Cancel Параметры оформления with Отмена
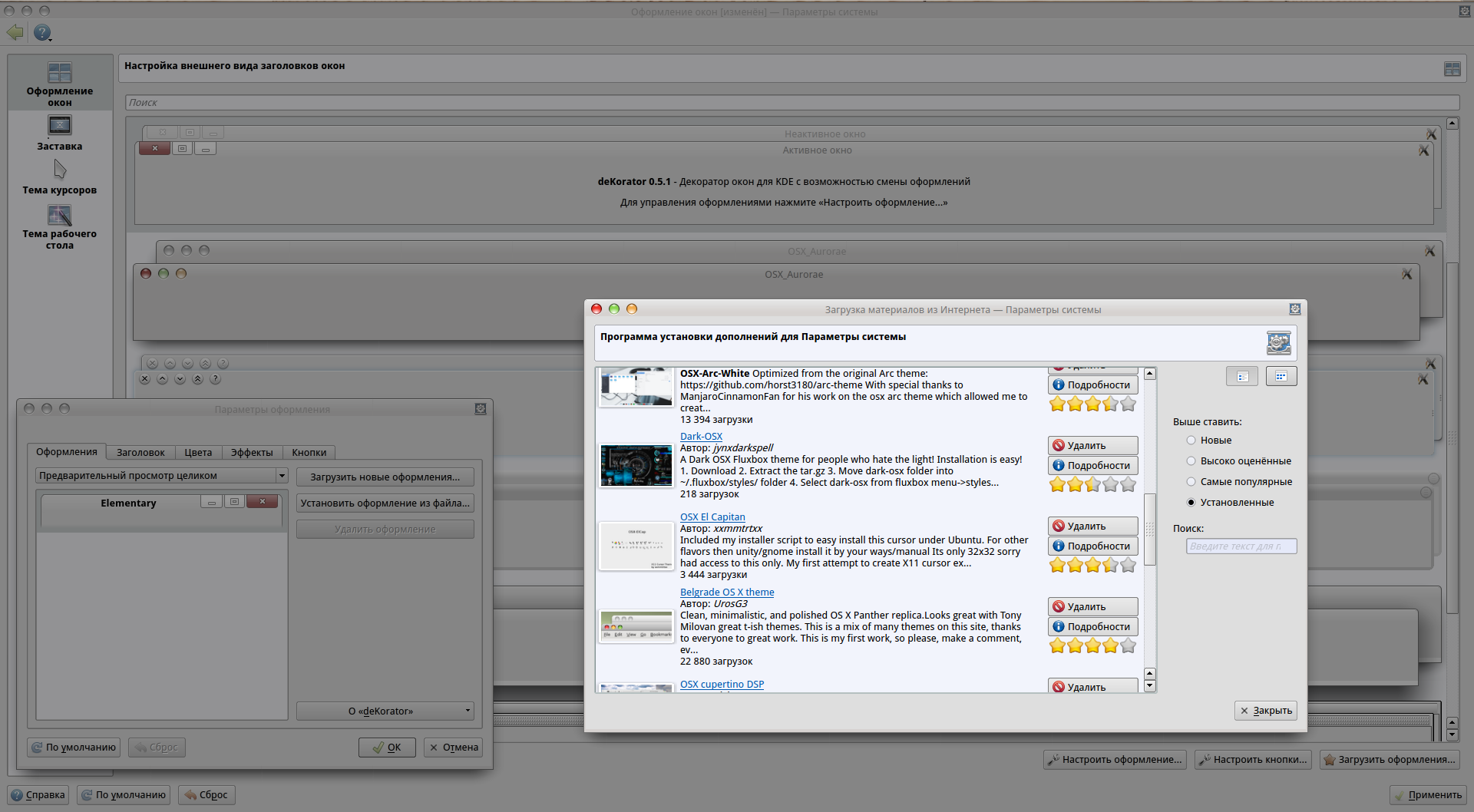Viewport: 1474px width, 812px height. 453,748
